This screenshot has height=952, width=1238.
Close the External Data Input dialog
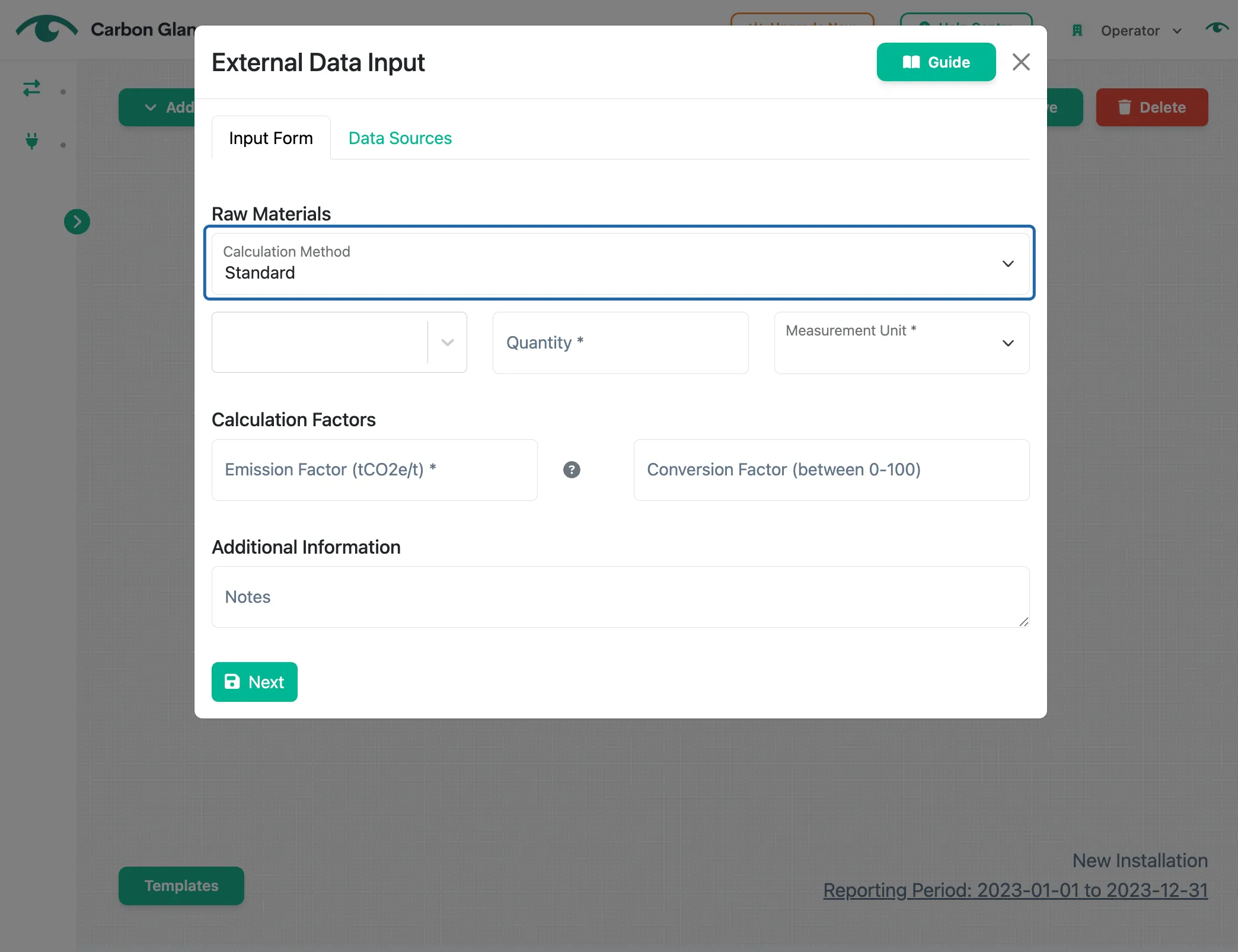[x=1021, y=62]
